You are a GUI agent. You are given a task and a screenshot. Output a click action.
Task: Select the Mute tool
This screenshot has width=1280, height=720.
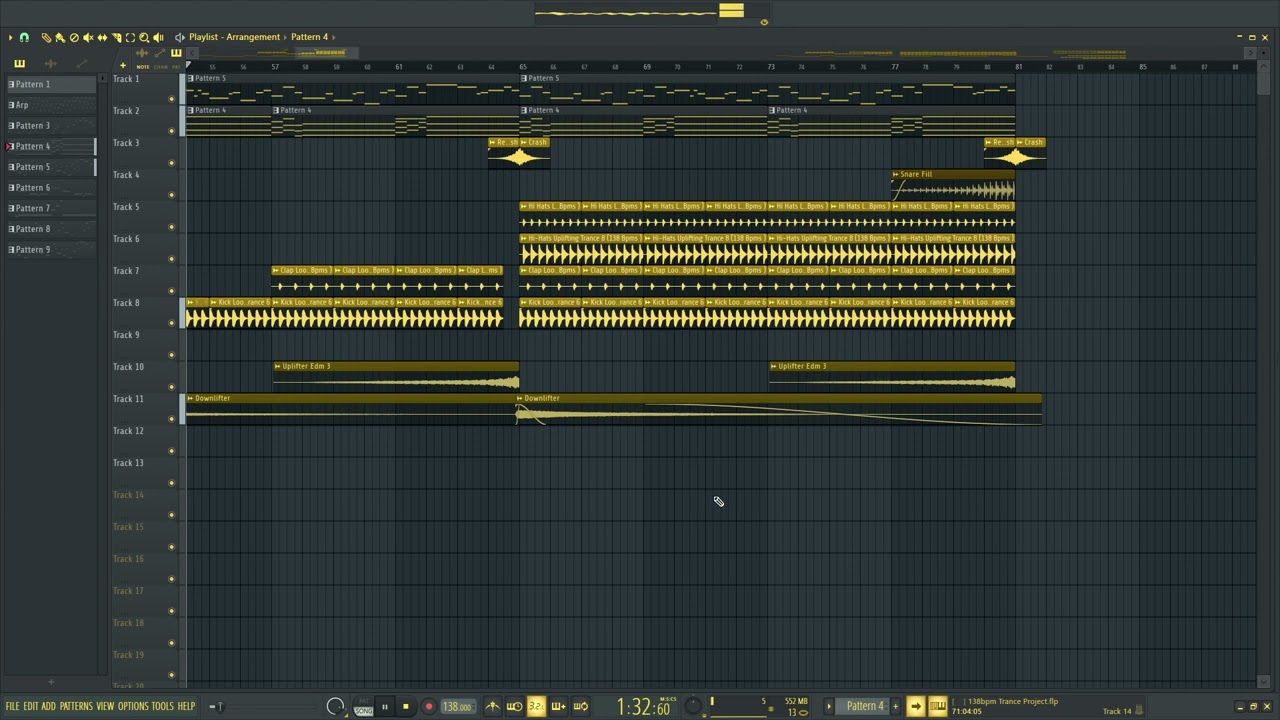coord(88,37)
